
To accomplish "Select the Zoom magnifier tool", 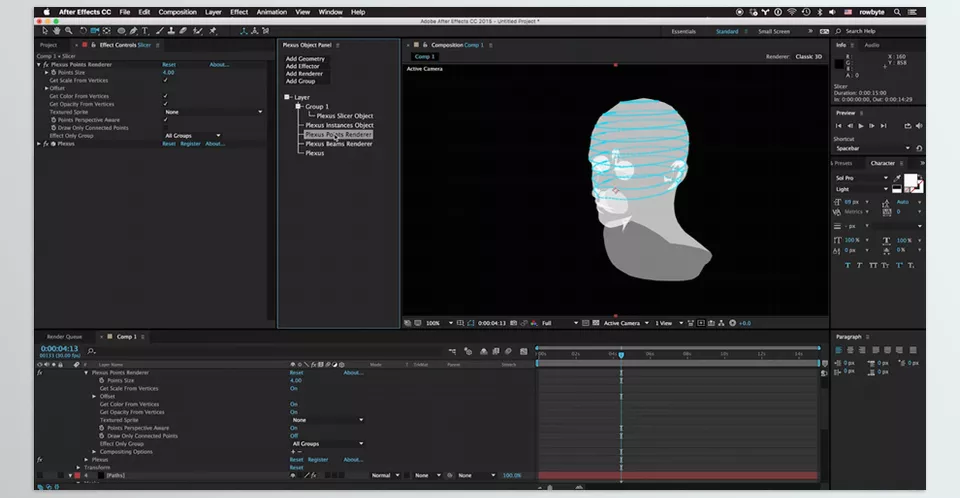I will 68,31.
